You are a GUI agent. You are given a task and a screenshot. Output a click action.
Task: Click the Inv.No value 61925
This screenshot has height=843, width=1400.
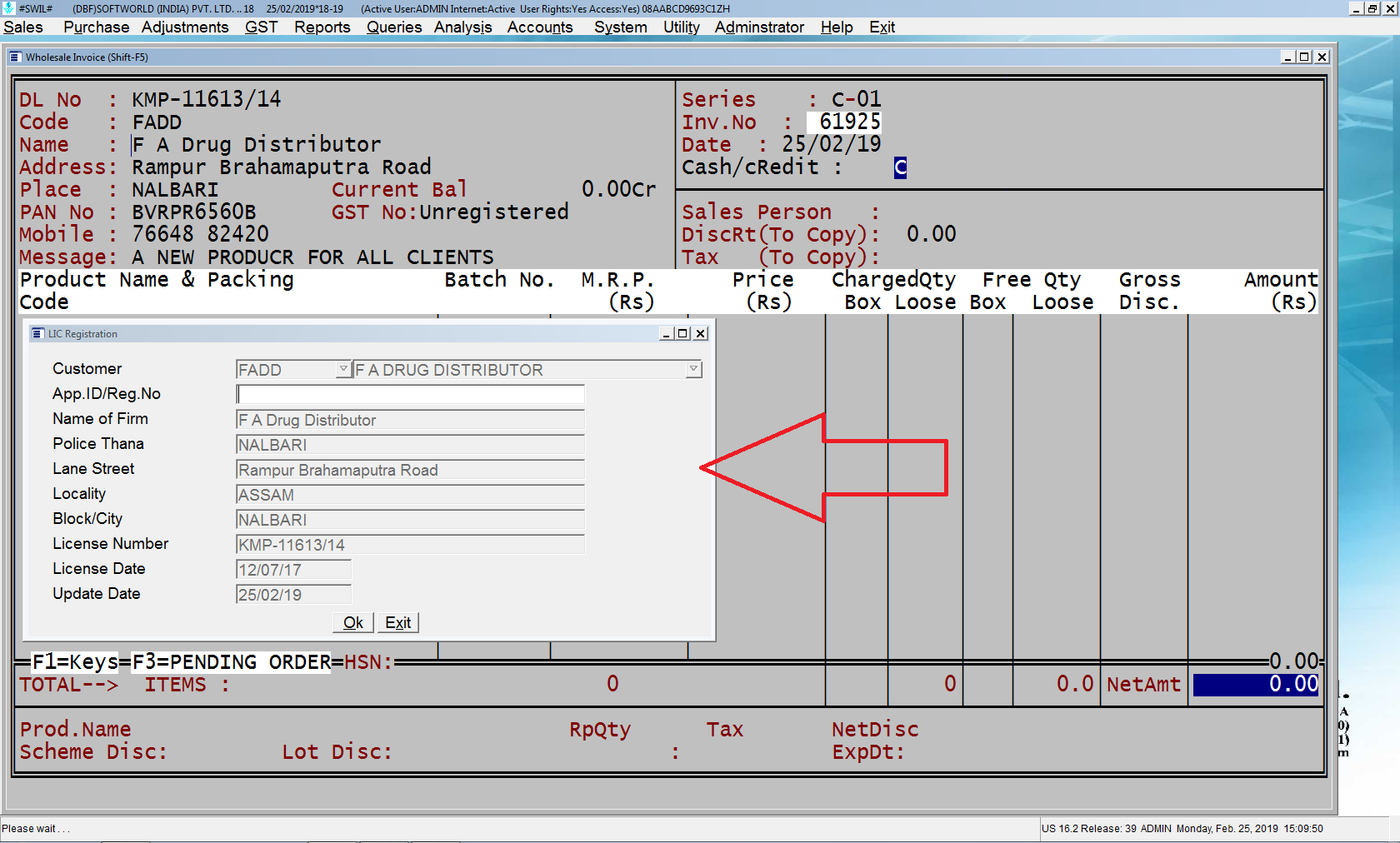click(844, 122)
